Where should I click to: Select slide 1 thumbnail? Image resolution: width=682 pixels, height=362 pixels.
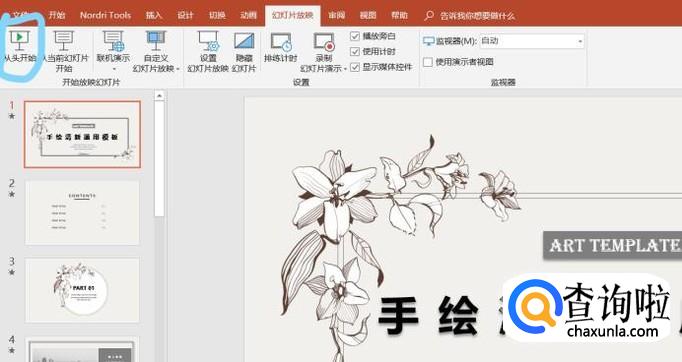click(82, 134)
